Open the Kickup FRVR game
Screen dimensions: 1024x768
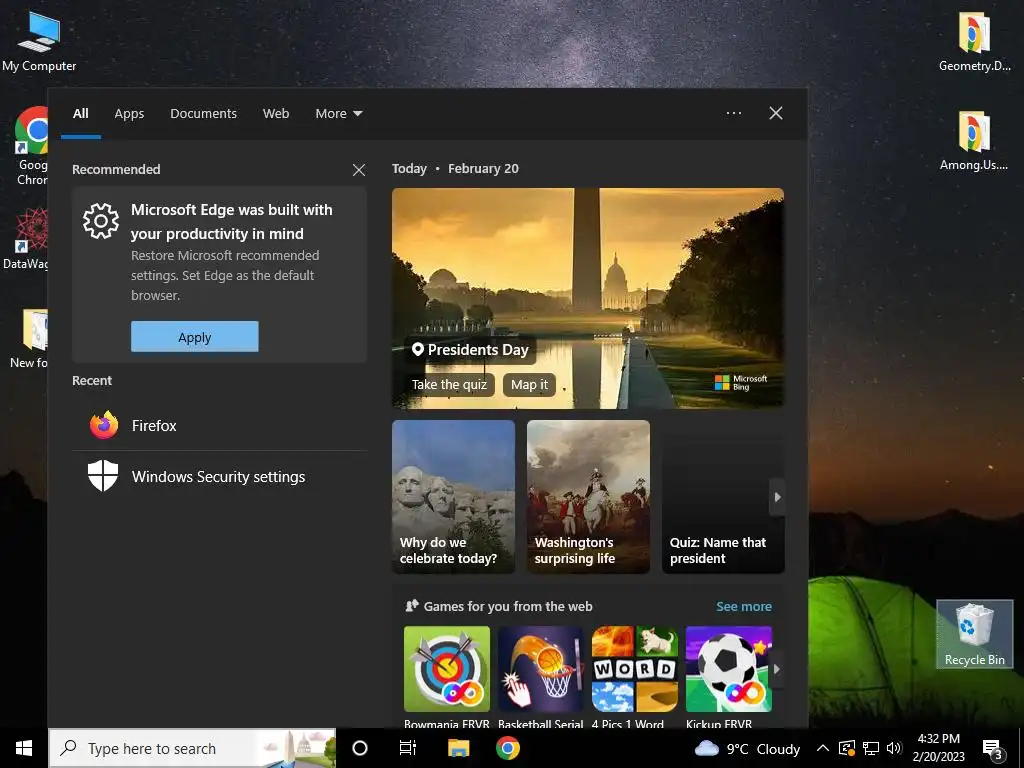point(729,677)
